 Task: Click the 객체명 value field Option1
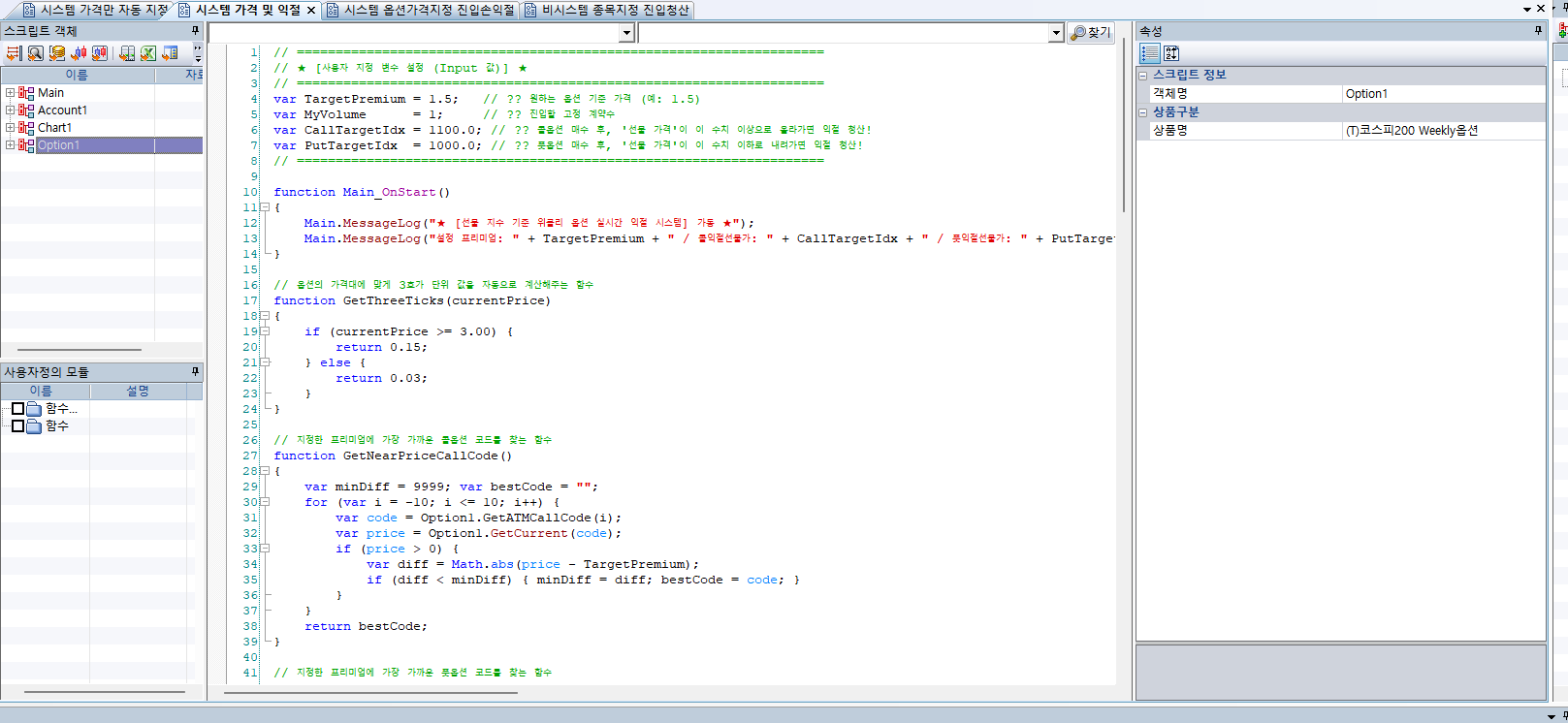click(1444, 94)
